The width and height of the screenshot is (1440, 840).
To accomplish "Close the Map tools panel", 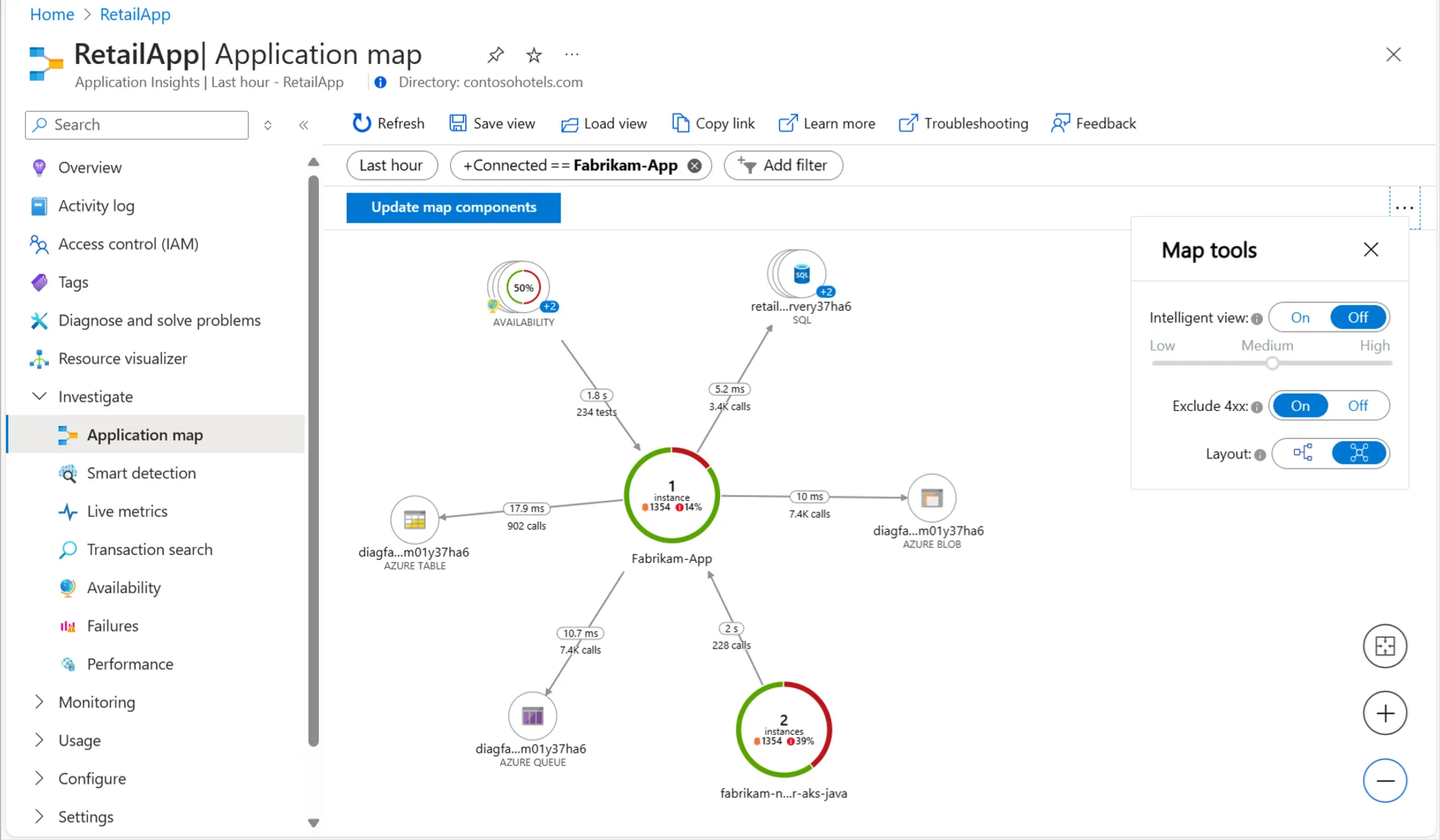I will tap(1370, 250).
